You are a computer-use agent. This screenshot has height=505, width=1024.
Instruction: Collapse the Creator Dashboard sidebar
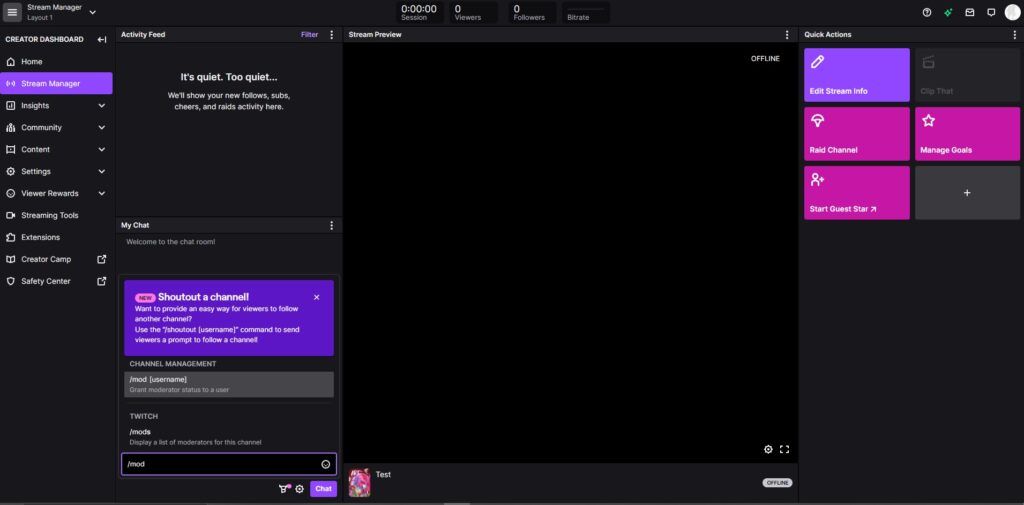(x=102, y=39)
